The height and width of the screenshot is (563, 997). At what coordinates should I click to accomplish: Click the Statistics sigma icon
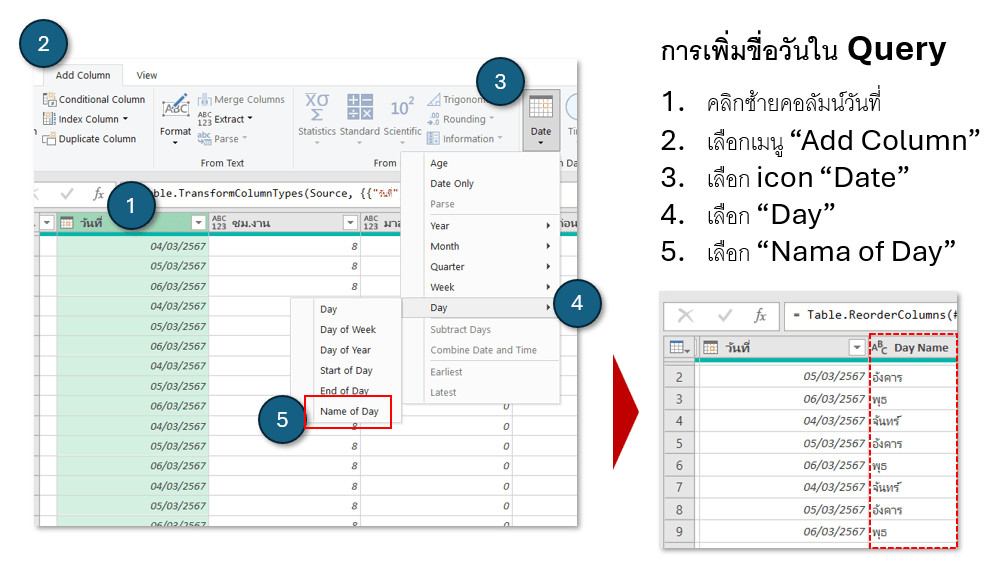tap(317, 107)
